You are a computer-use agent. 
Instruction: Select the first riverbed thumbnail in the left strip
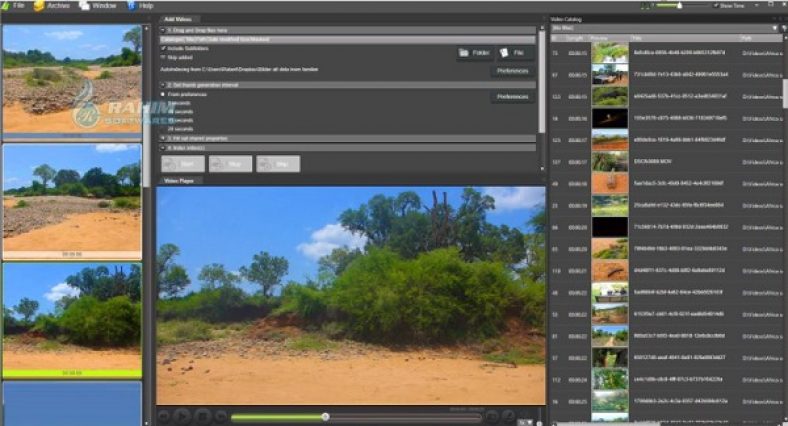72,79
